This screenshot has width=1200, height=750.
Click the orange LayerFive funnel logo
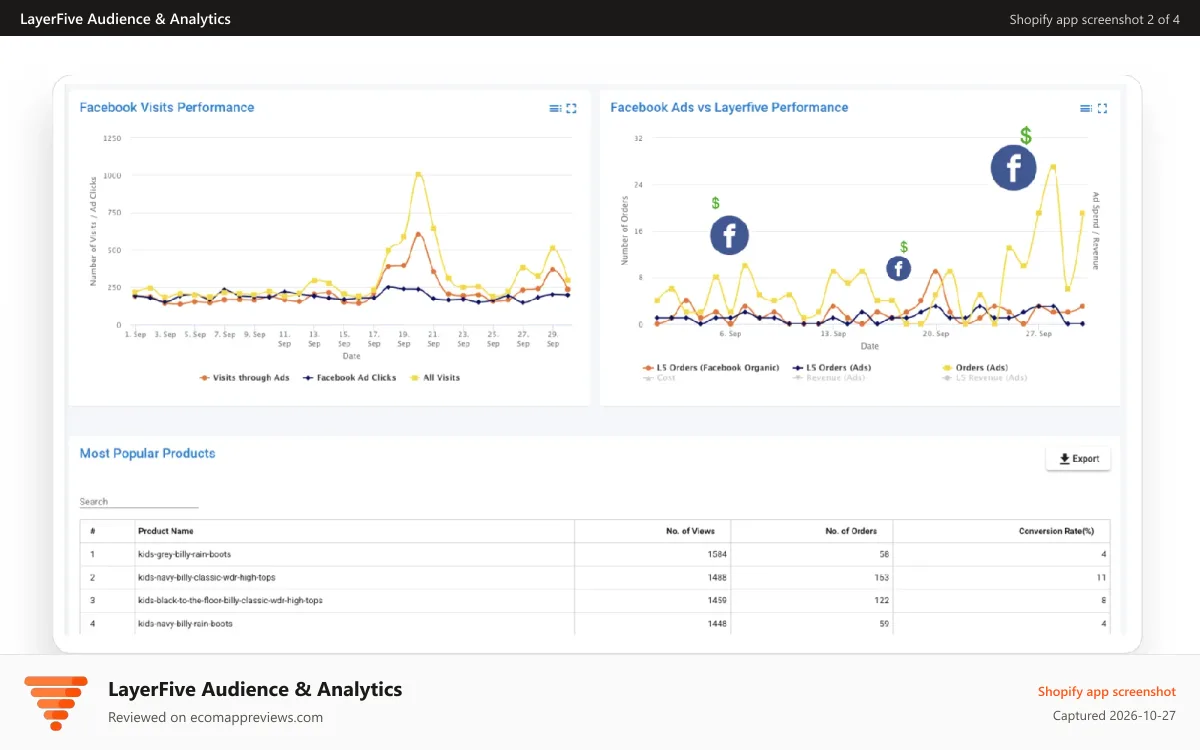tap(56, 703)
